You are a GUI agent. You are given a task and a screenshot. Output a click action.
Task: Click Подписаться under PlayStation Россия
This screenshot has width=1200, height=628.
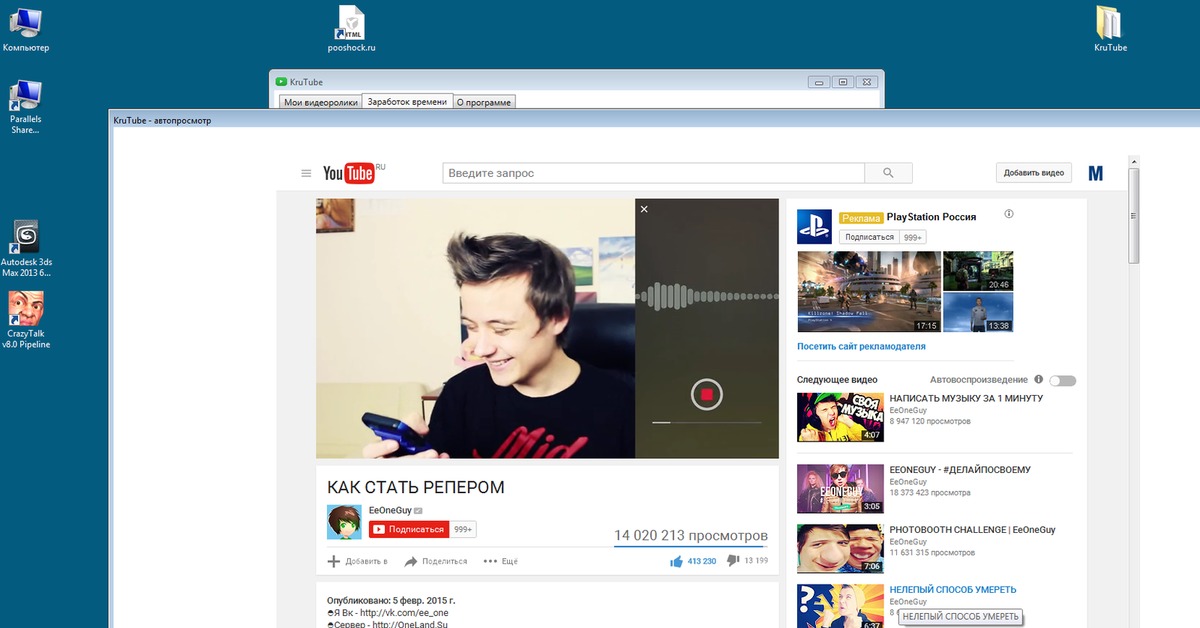click(869, 237)
